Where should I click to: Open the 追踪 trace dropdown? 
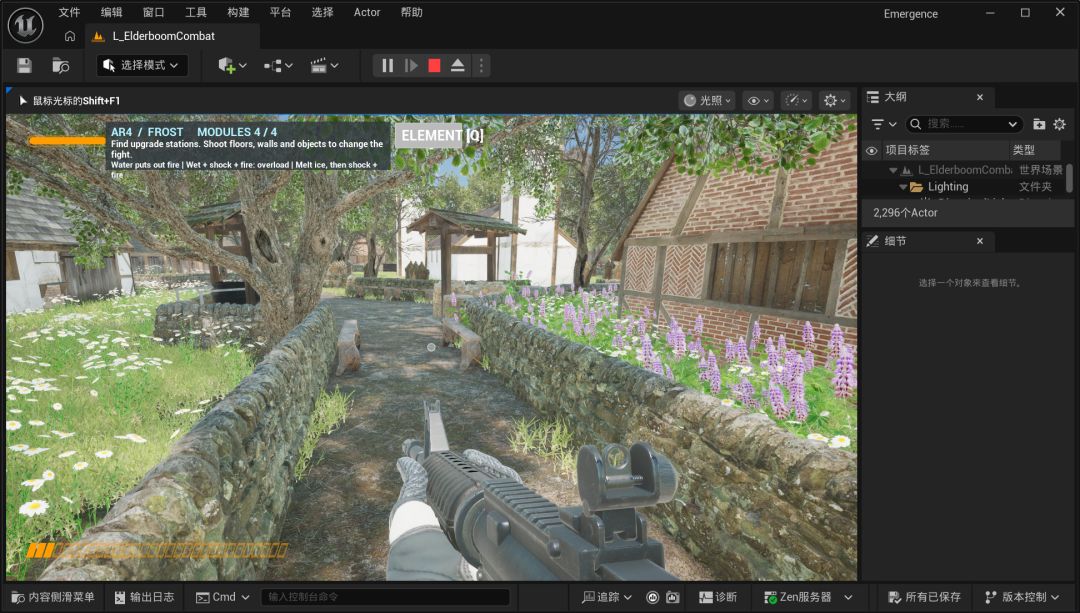606,597
